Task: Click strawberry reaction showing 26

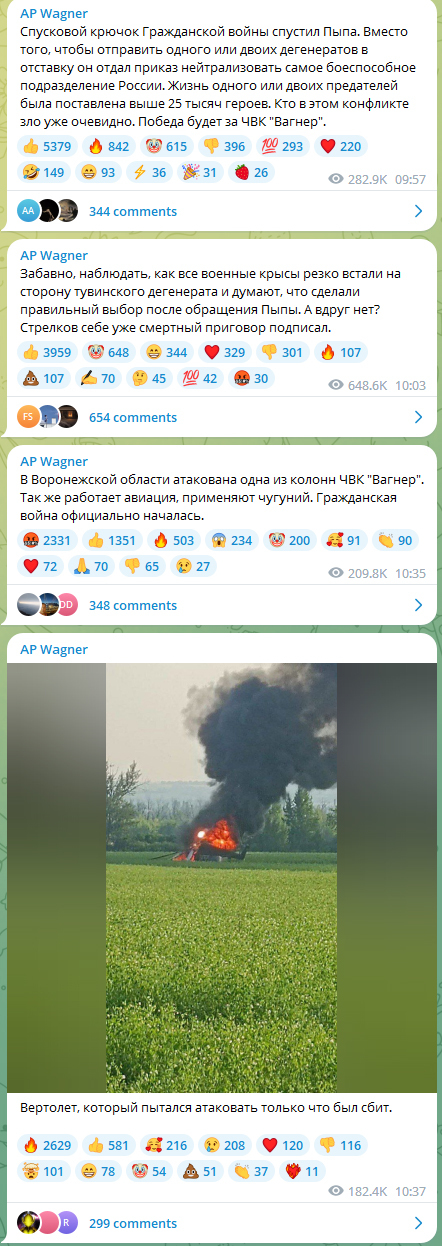Action: (x=250, y=172)
